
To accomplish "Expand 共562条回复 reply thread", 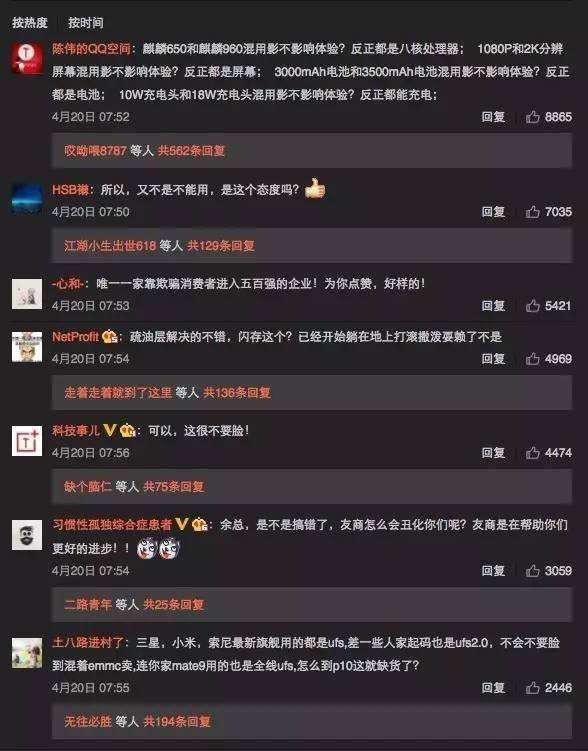I will pos(192,151).
